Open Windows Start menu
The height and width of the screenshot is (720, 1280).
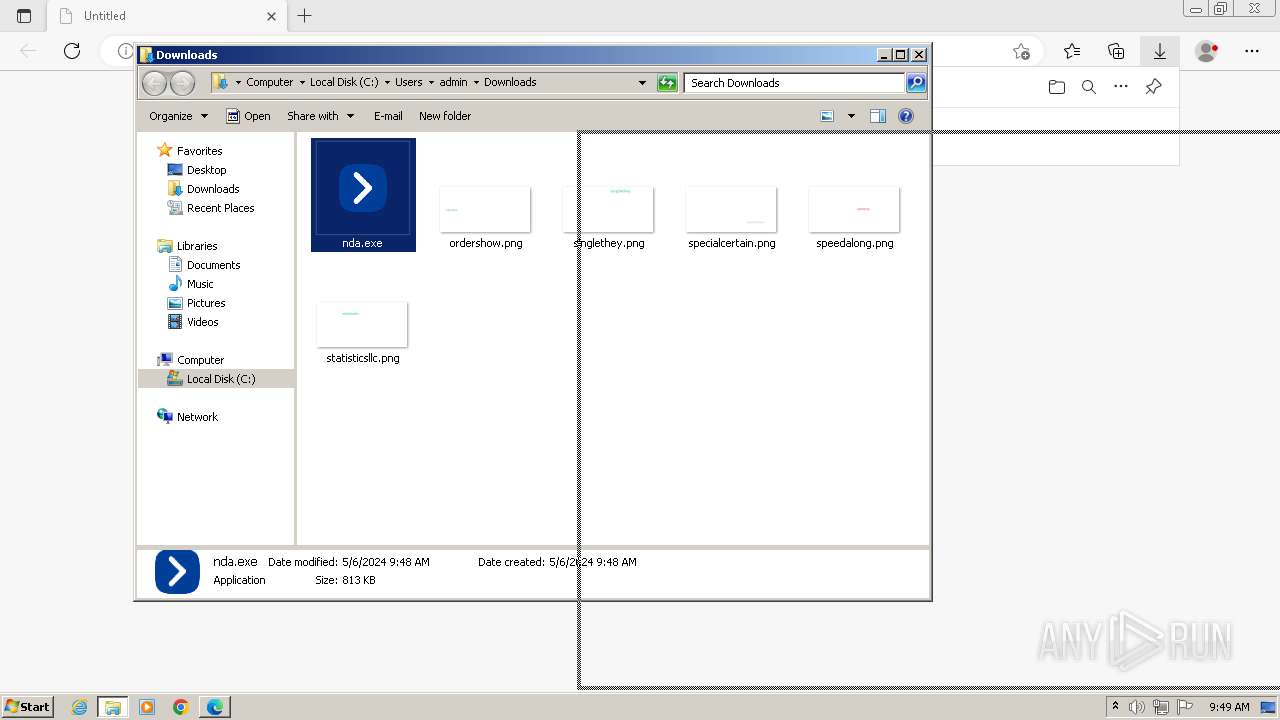pyautogui.click(x=27, y=706)
